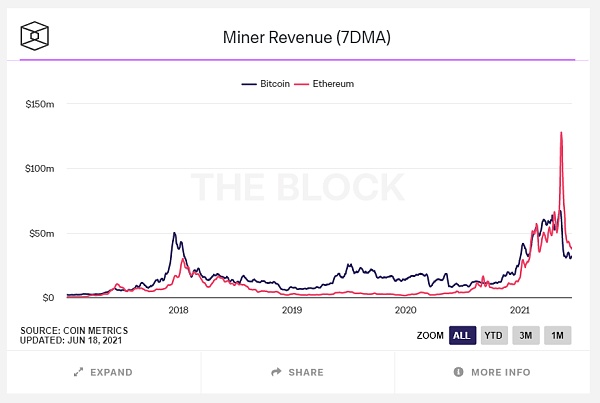Click the Miner Revenue (7DMA) title

[x=299, y=37]
